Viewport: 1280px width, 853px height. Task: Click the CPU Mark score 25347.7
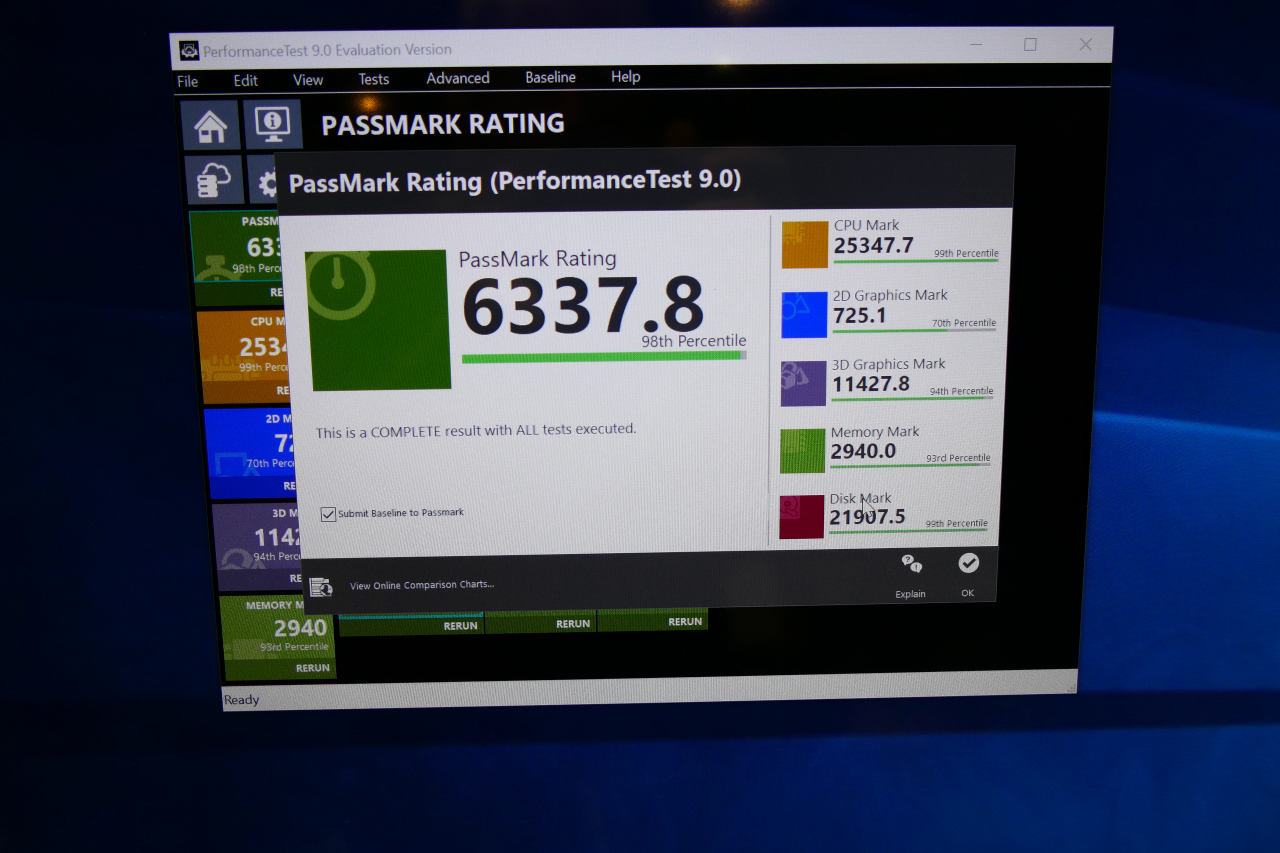[874, 245]
